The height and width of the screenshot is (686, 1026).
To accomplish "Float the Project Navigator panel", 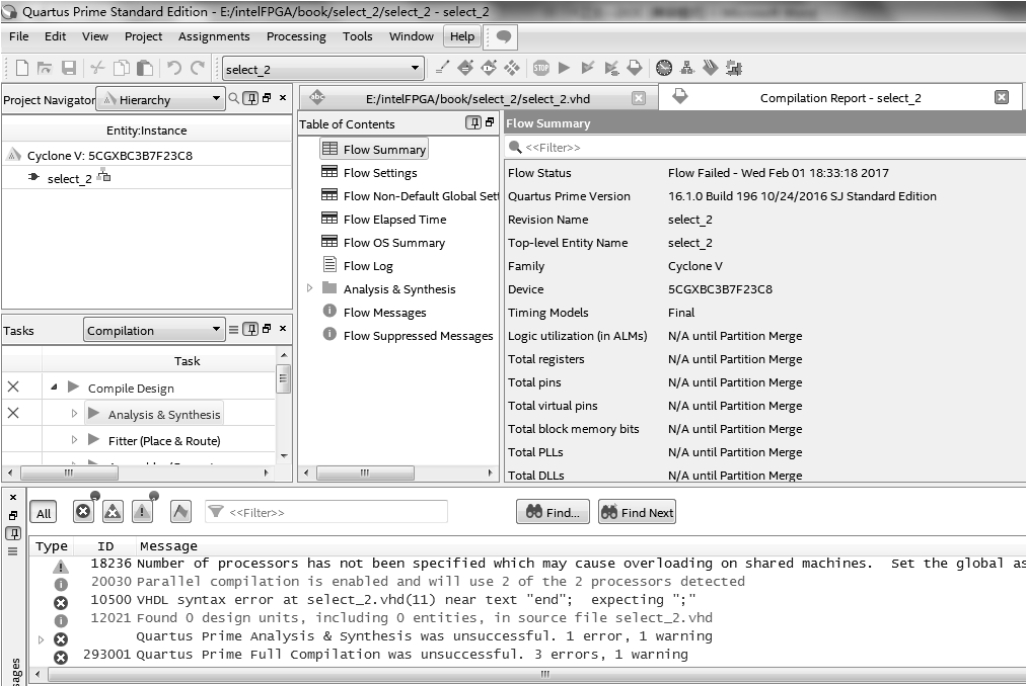I will pos(267,98).
